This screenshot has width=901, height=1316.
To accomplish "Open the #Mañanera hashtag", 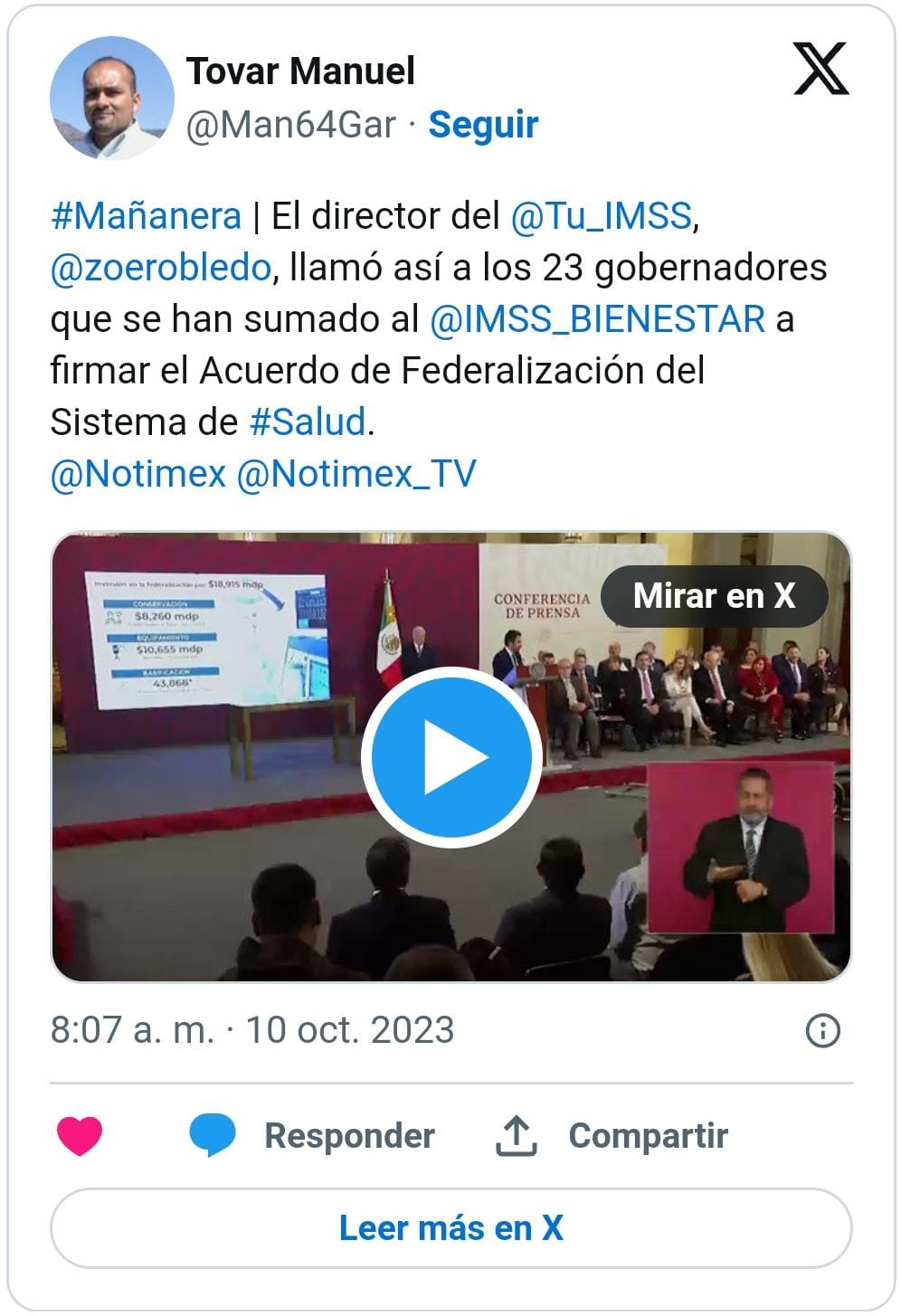I will click(x=147, y=216).
